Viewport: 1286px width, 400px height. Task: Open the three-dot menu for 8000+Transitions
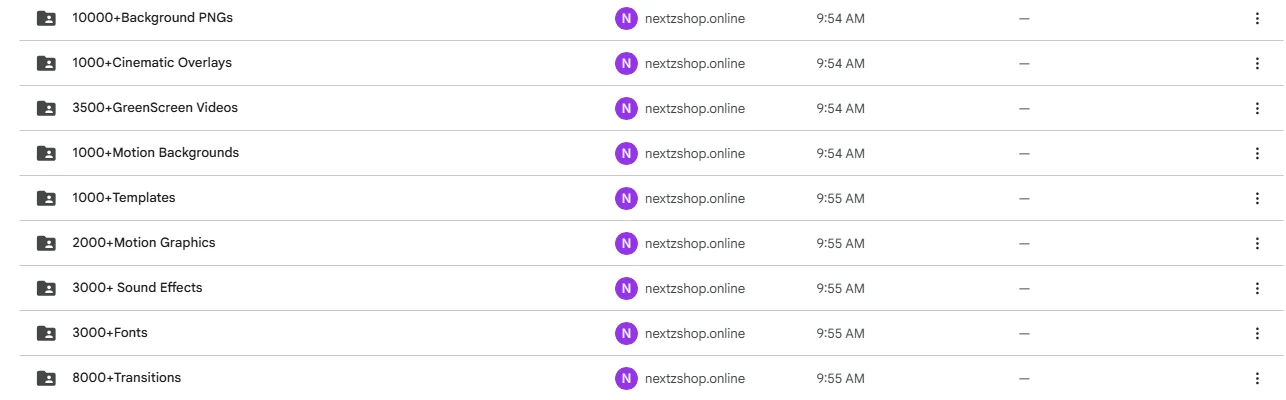pyautogui.click(x=1257, y=378)
